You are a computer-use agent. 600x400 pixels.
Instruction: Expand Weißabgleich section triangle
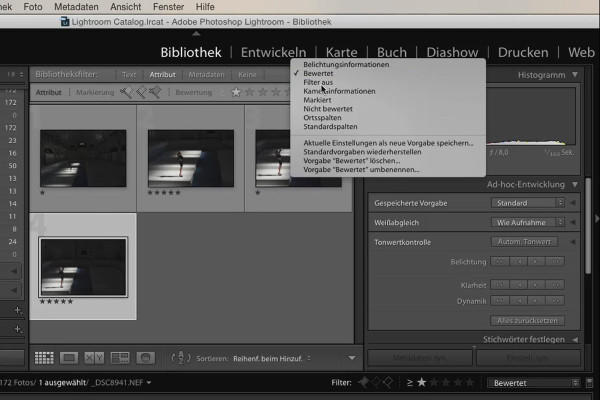click(x=573, y=222)
